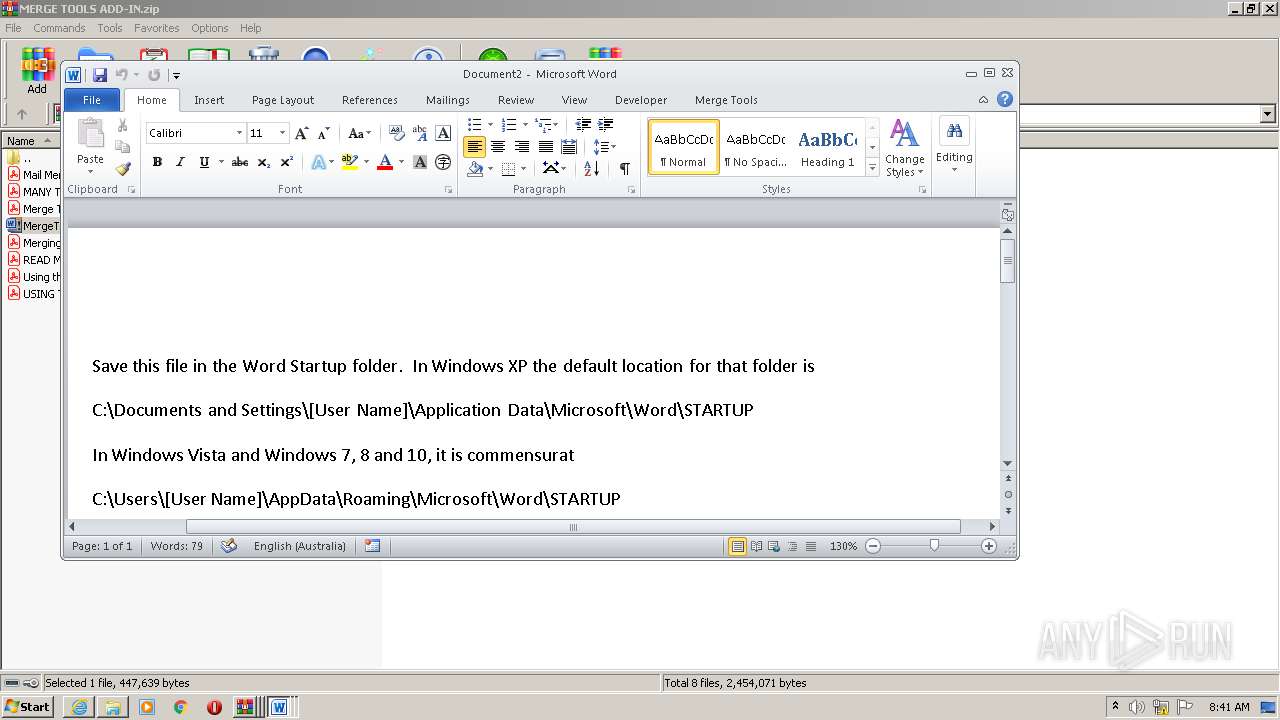The height and width of the screenshot is (720, 1280).
Task: Click the Clear Formatting eraser icon
Action: (396, 133)
